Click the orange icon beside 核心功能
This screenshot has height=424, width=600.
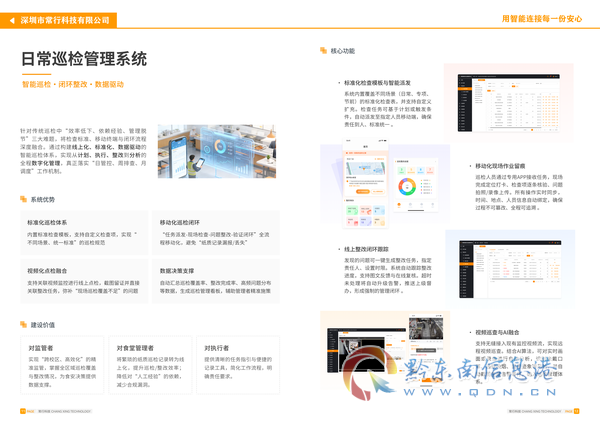coord(323,51)
